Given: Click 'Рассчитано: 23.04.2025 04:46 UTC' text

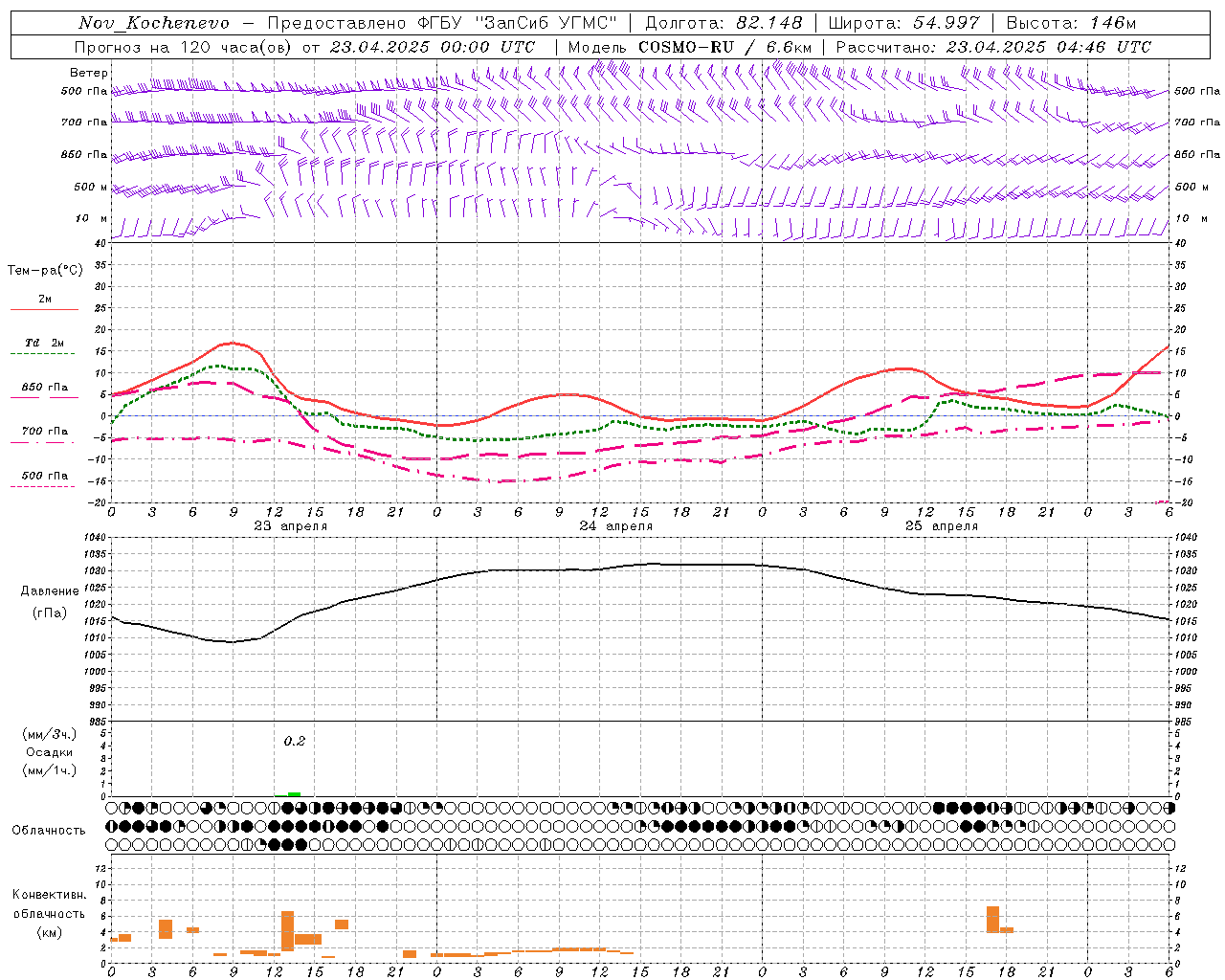Looking at the screenshot, I should (x=993, y=47).
